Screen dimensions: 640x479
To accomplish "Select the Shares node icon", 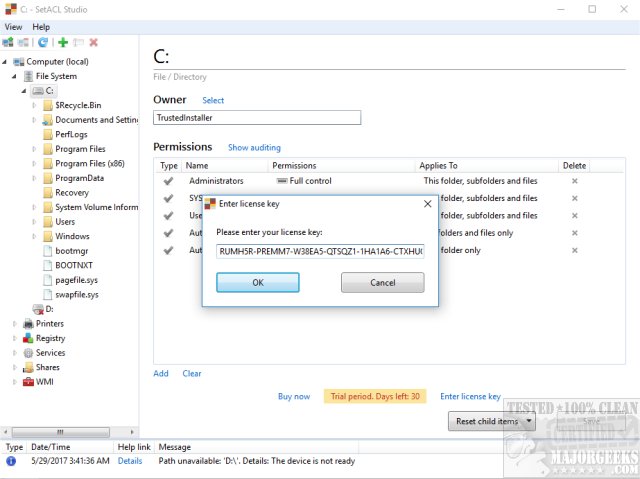I will point(28,368).
